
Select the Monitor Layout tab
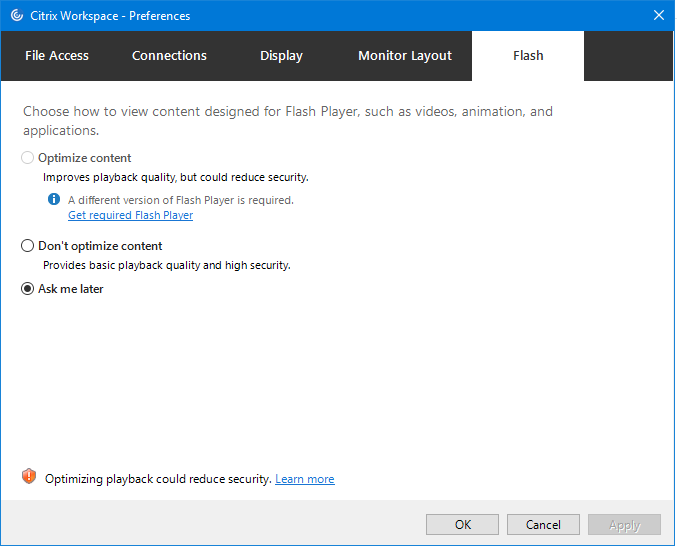click(x=405, y=56)
